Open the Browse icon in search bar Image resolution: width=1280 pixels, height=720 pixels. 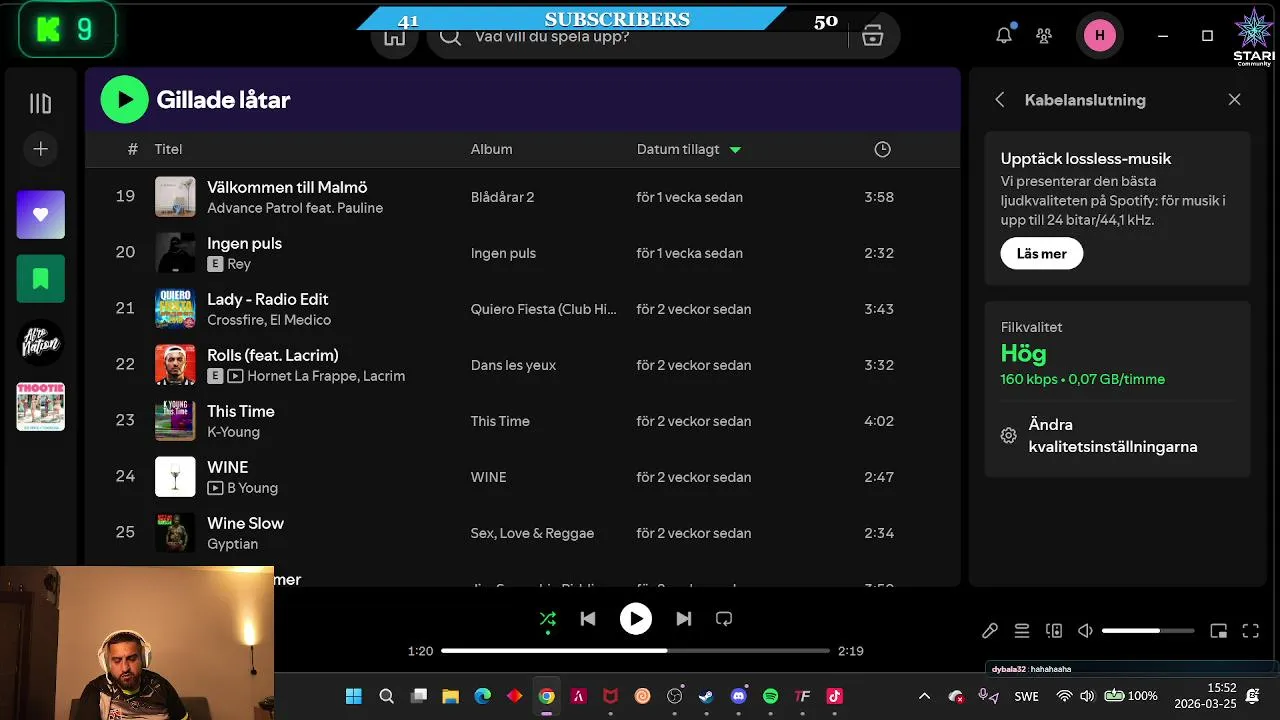(x=873, y=37)
